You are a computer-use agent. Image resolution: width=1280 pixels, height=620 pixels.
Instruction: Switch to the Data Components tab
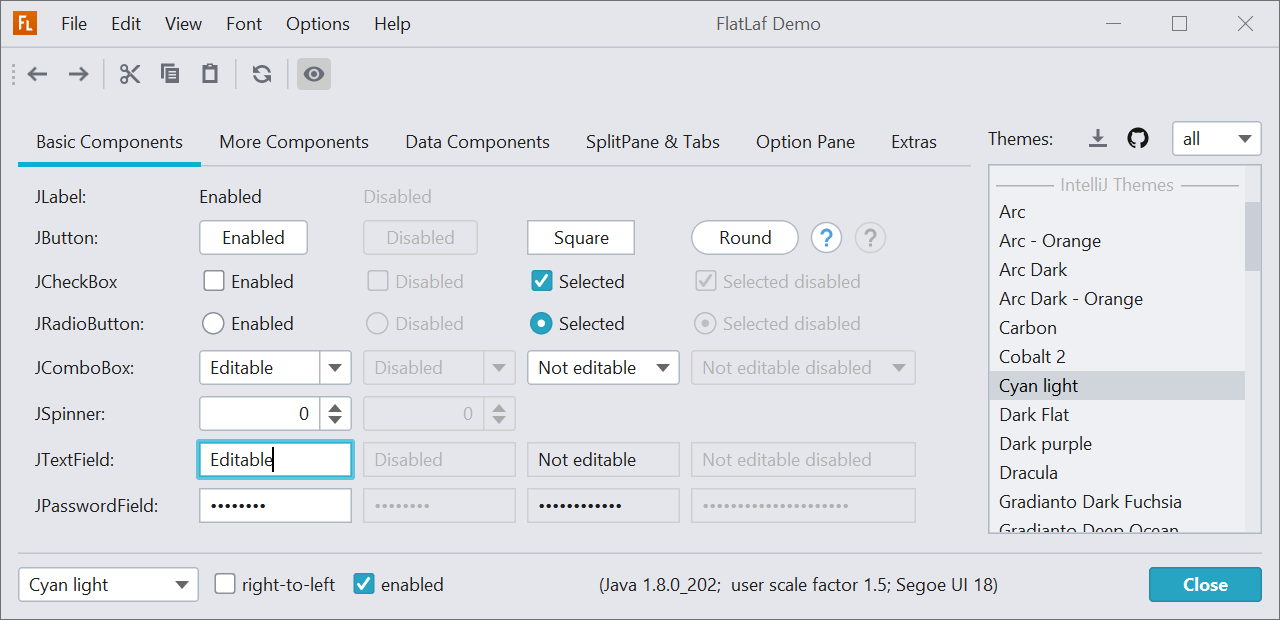coord(477,142)
